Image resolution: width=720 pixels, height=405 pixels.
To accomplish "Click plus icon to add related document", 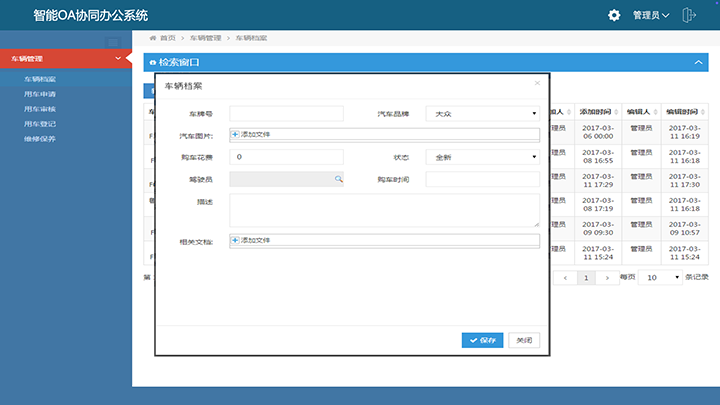I will [235, 240].
